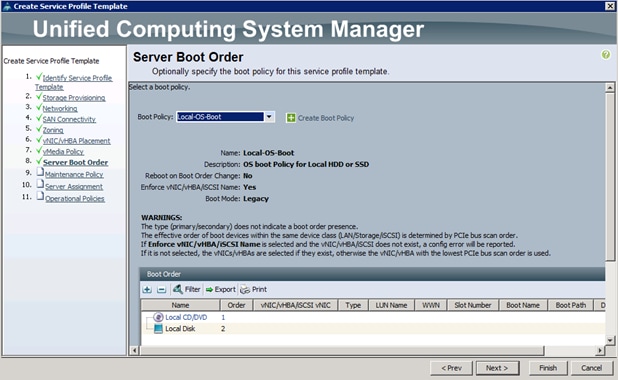Click the vNIC/vHBA/iSCSI vNIC column header
The width and height of the screenshot is (618, 380).
point(295,305)
